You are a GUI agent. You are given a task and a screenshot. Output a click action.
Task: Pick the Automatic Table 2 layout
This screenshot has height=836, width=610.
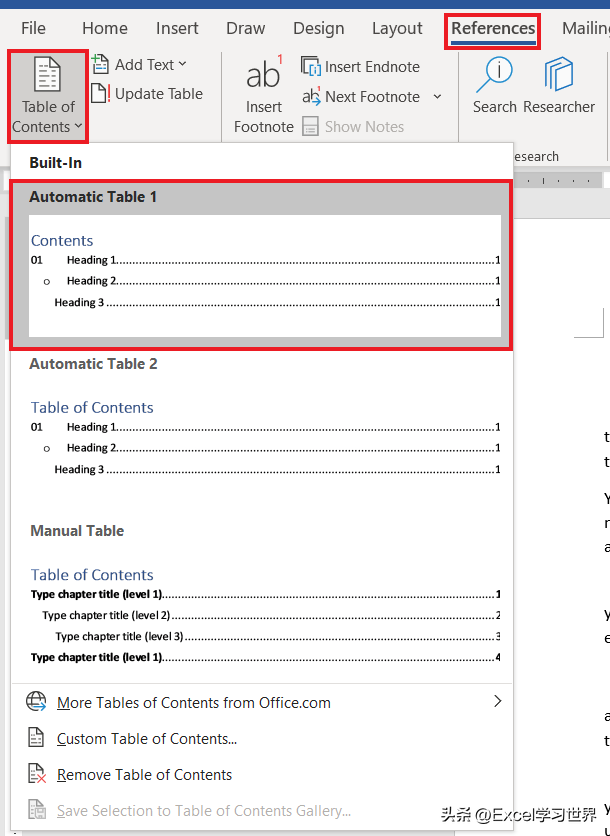[x=264, y=440]
